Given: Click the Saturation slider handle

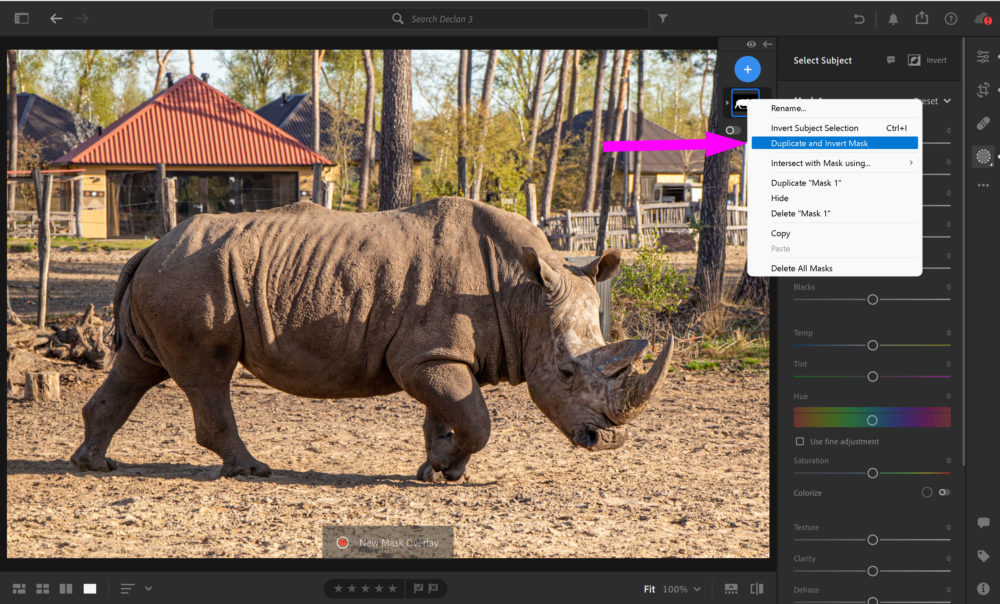Looking at the screenshot, I should pyautogui.click(x=872, y=473).
